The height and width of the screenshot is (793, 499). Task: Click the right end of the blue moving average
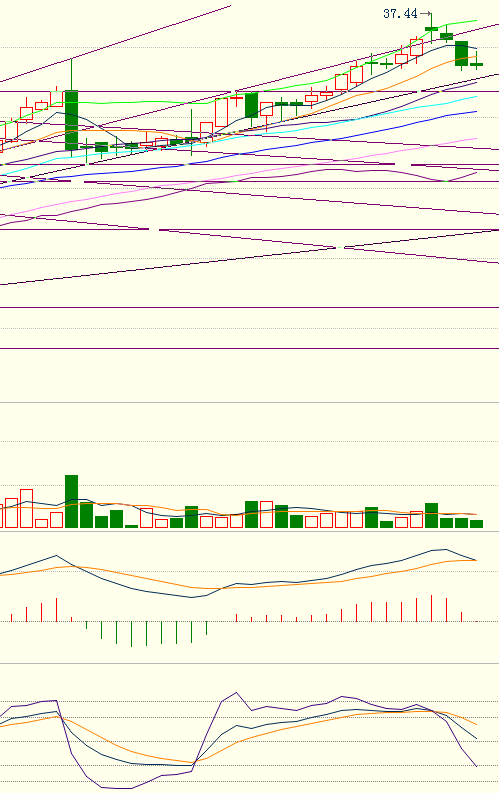click(x=476, y=112)
